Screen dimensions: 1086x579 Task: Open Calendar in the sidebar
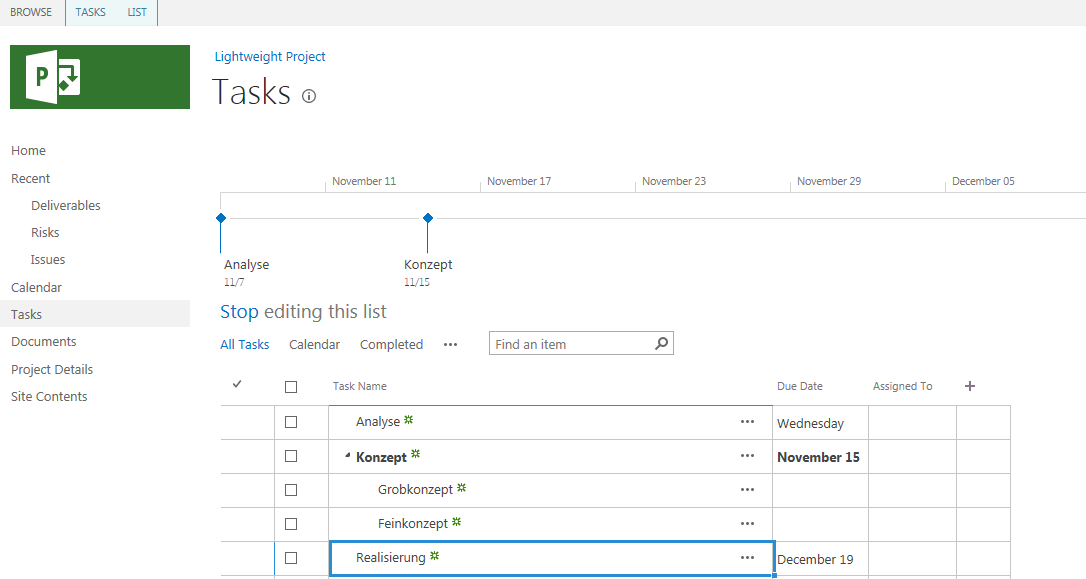36,287
